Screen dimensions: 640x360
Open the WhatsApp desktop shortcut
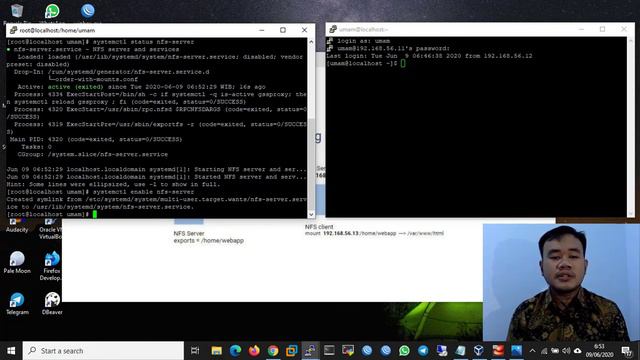click(52, 12)
